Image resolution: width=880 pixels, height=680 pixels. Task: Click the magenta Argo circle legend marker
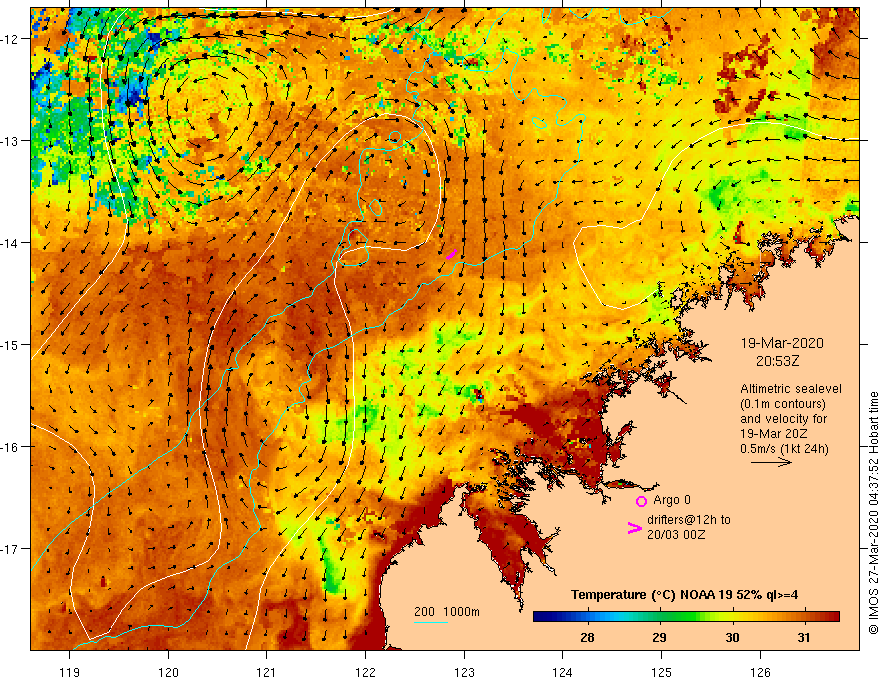point(641,501)
